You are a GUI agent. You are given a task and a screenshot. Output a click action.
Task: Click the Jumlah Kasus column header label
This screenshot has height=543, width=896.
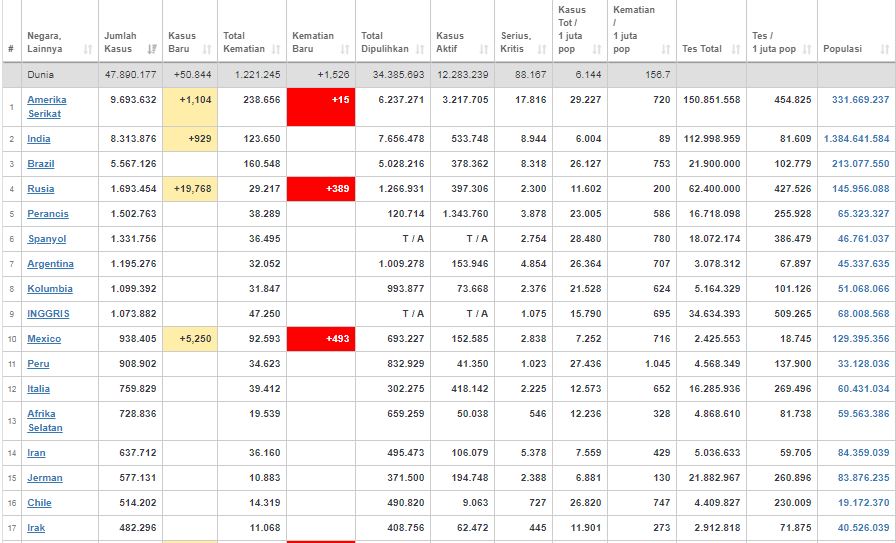[121, 42]
